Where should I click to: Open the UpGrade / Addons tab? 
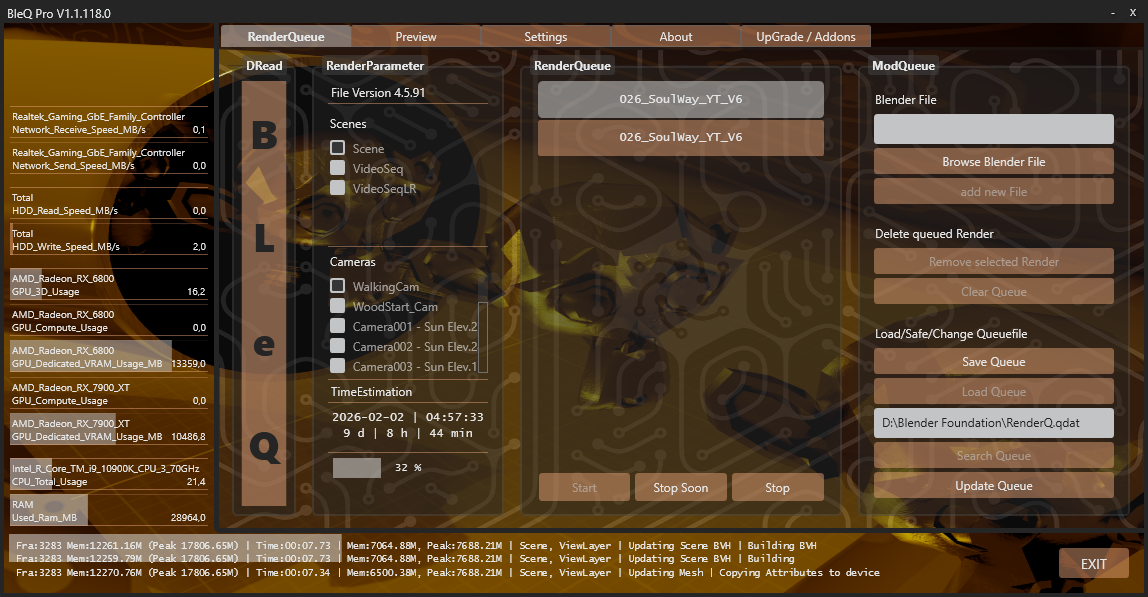[805, 37]
